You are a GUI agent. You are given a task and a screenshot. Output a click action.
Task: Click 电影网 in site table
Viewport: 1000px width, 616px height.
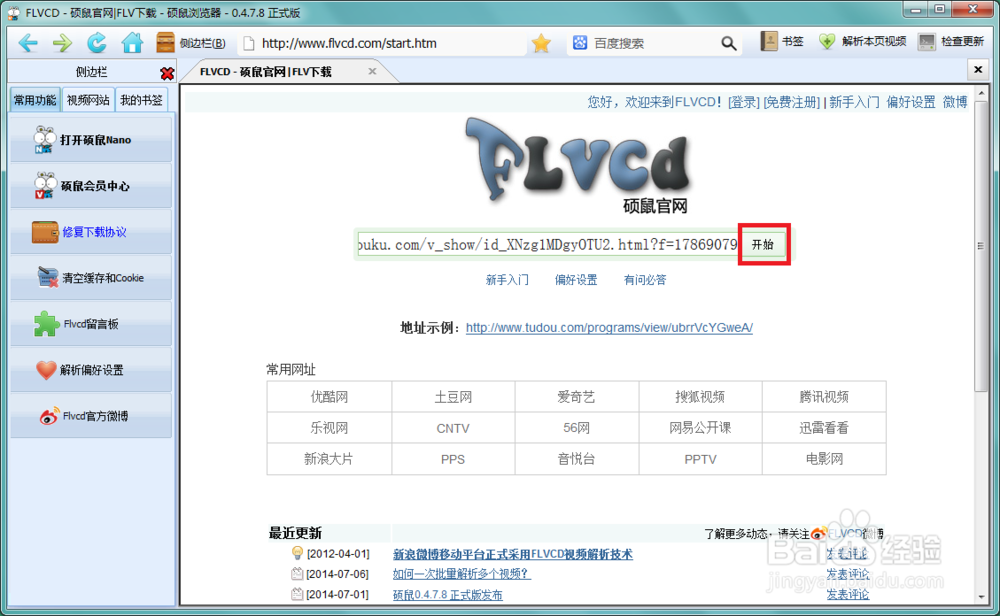[x=824, y=459]
